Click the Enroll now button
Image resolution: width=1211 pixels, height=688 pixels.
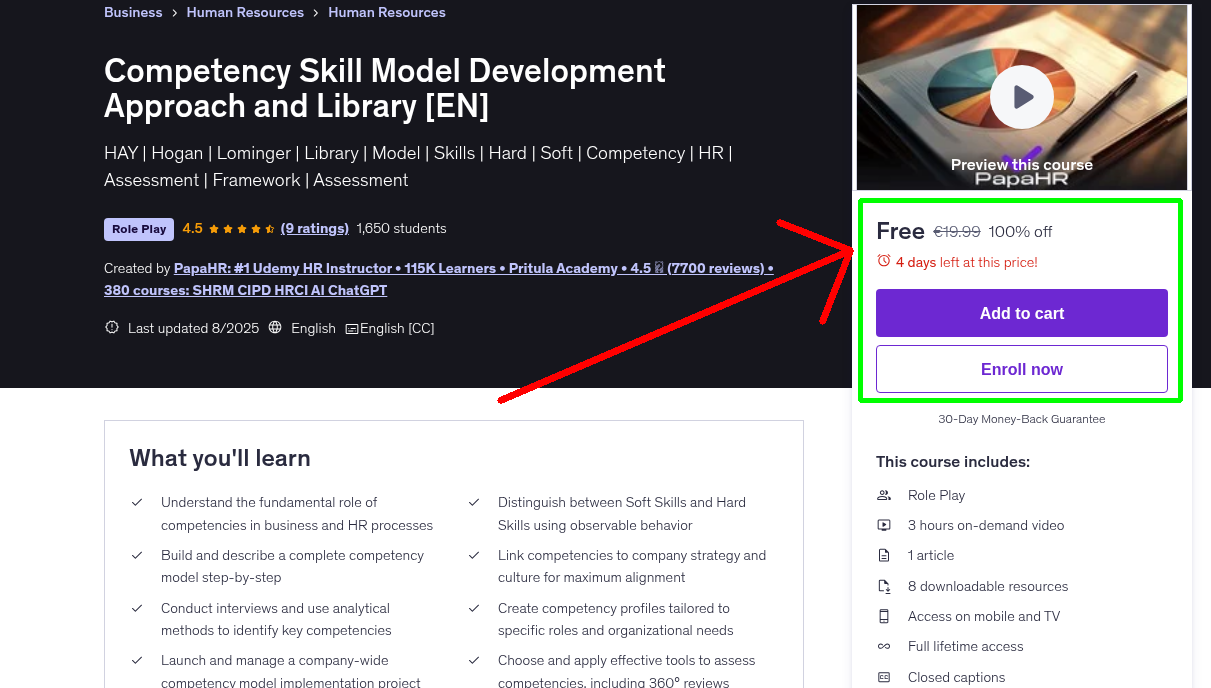point(1021,369)
